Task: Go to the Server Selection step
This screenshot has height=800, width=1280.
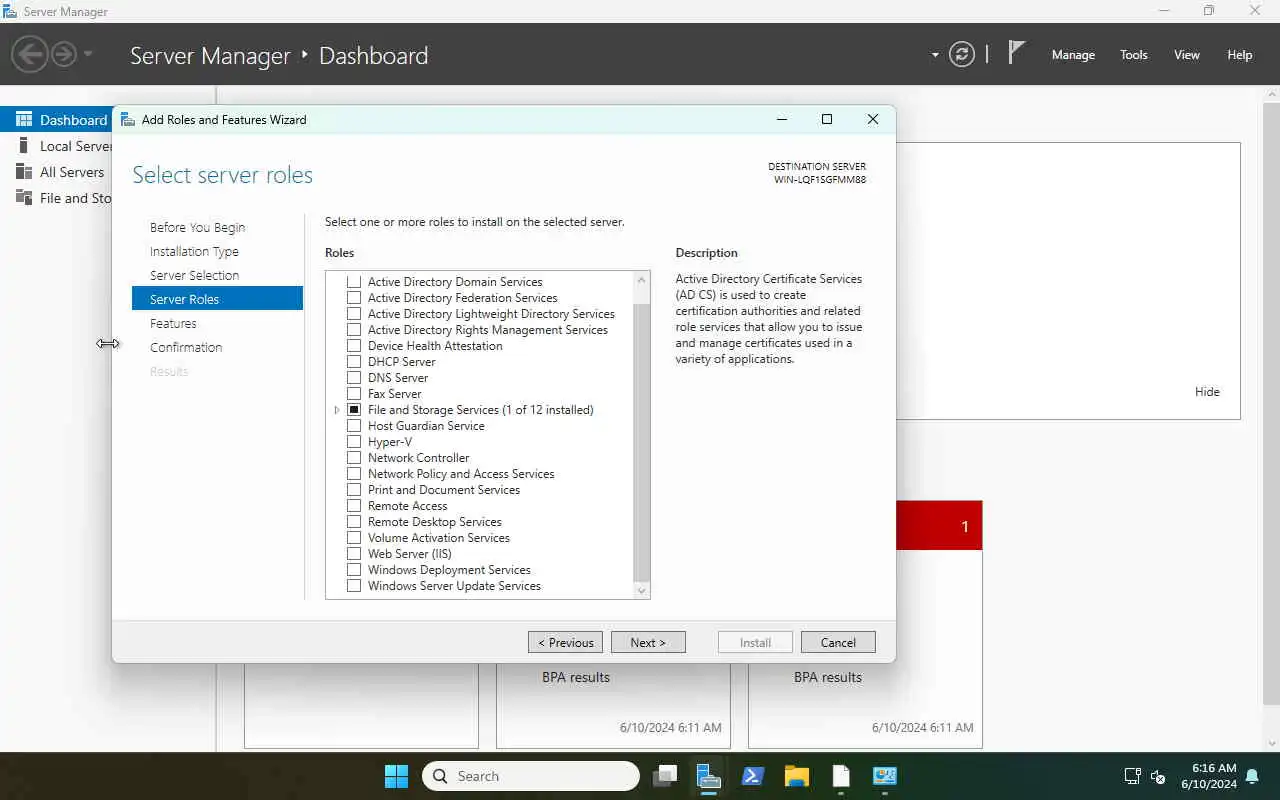Action: 194,275
